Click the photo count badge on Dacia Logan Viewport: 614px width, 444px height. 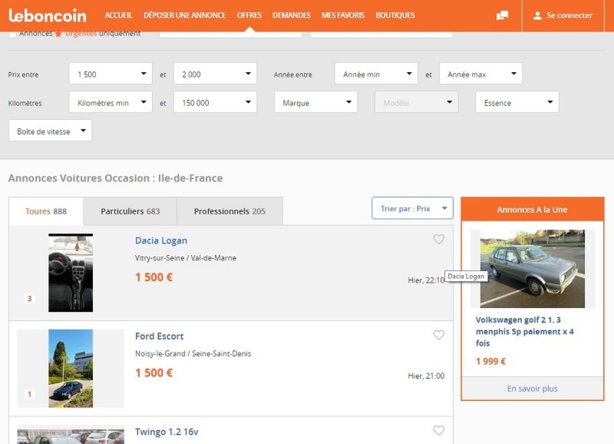coord(29,298)
